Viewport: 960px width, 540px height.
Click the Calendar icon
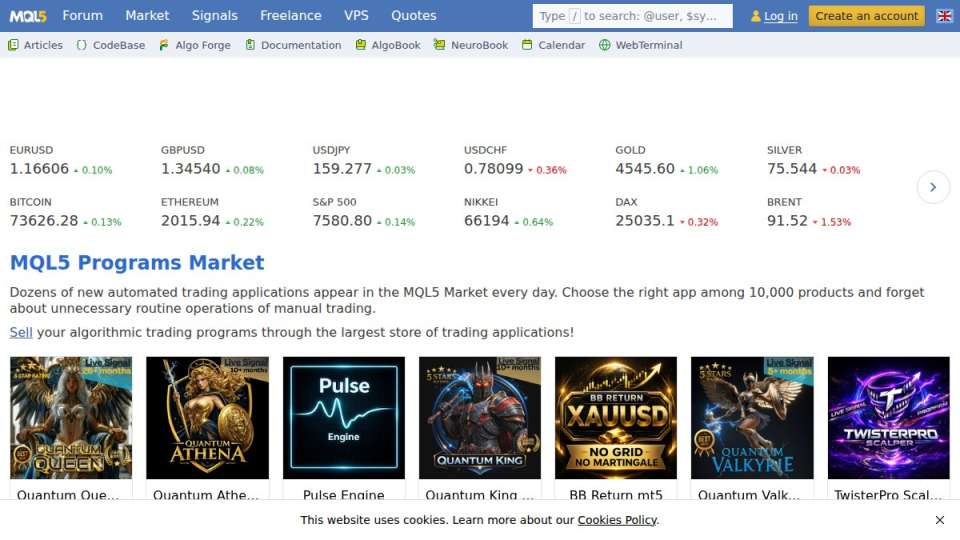tap(527, 45)
